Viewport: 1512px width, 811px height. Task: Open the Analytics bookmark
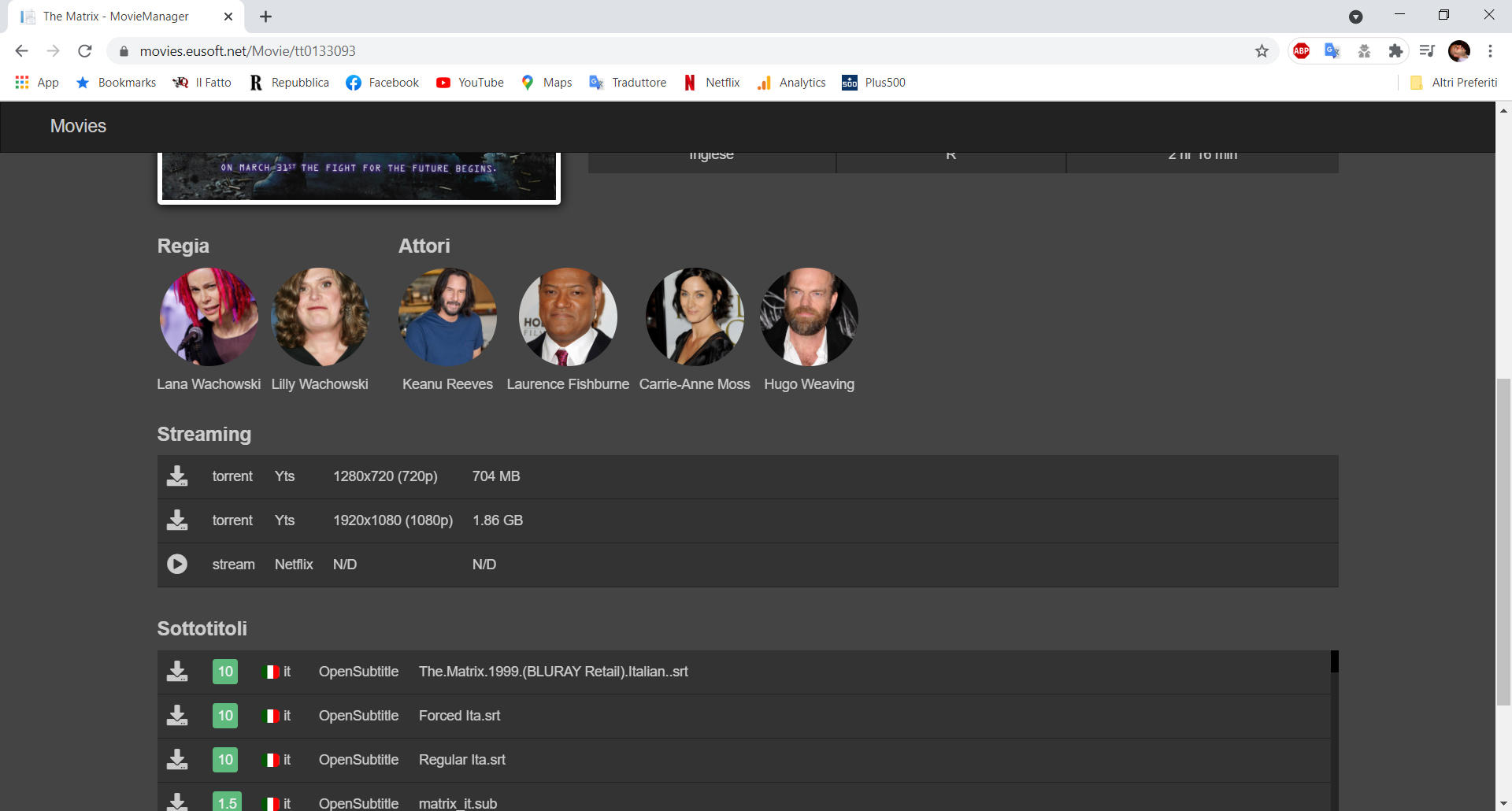(791, 83)
